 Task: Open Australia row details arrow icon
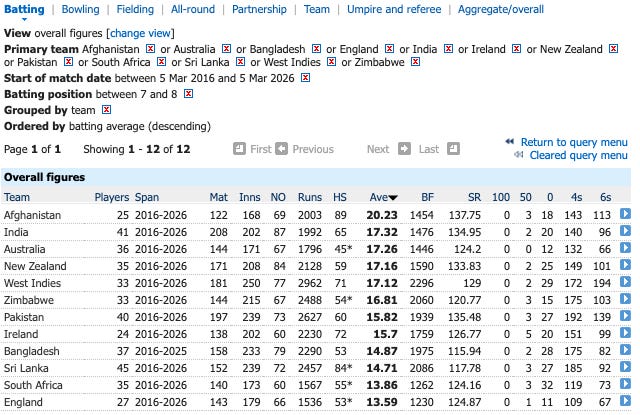click(625, 248)
